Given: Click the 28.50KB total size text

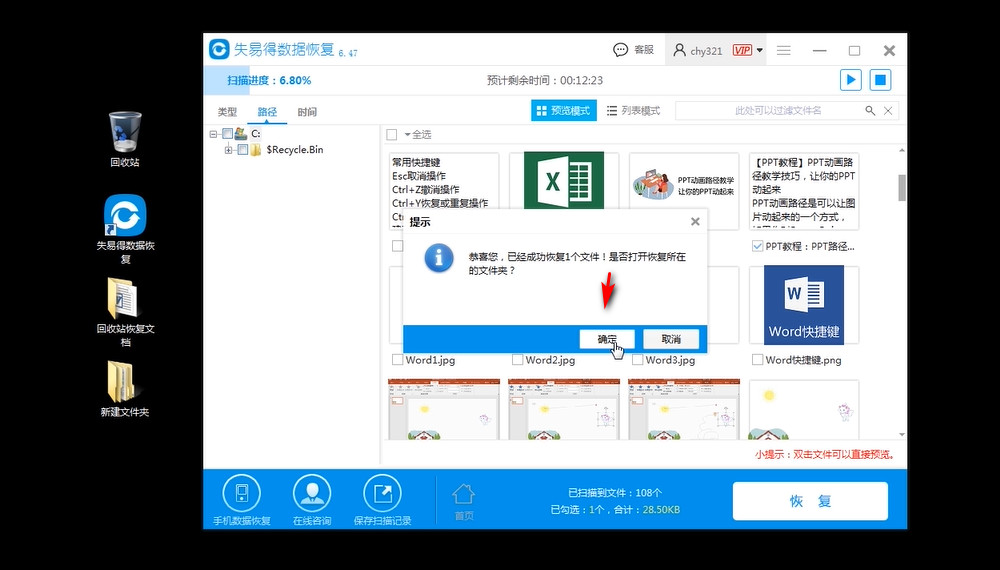Looking at the screenshot, I should (x=661, y=509).
